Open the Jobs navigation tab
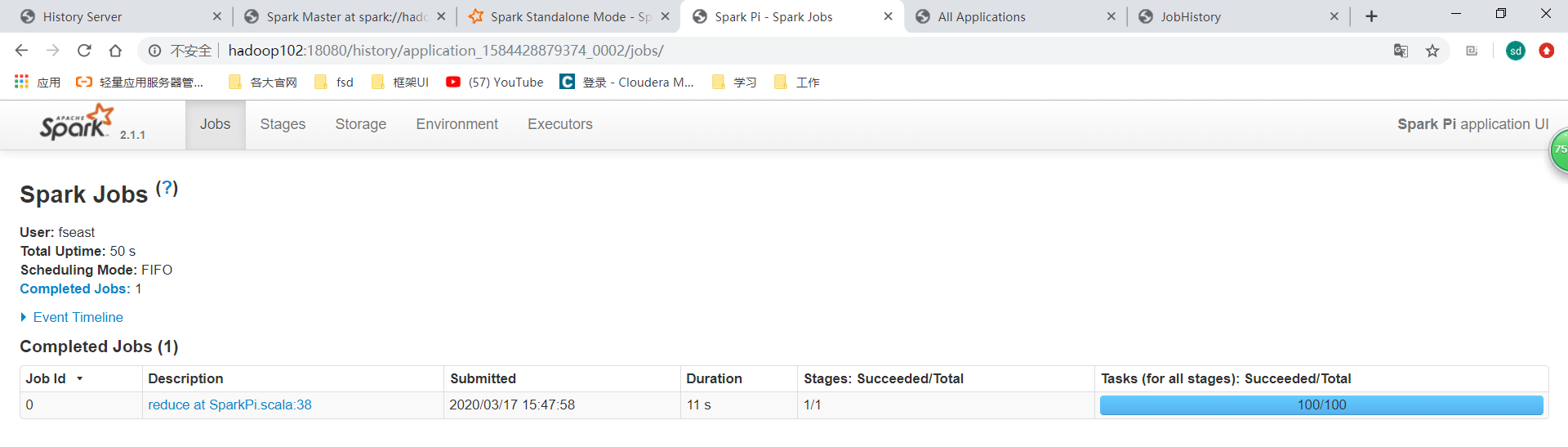The image size is (1568, 447). [216, 124]
